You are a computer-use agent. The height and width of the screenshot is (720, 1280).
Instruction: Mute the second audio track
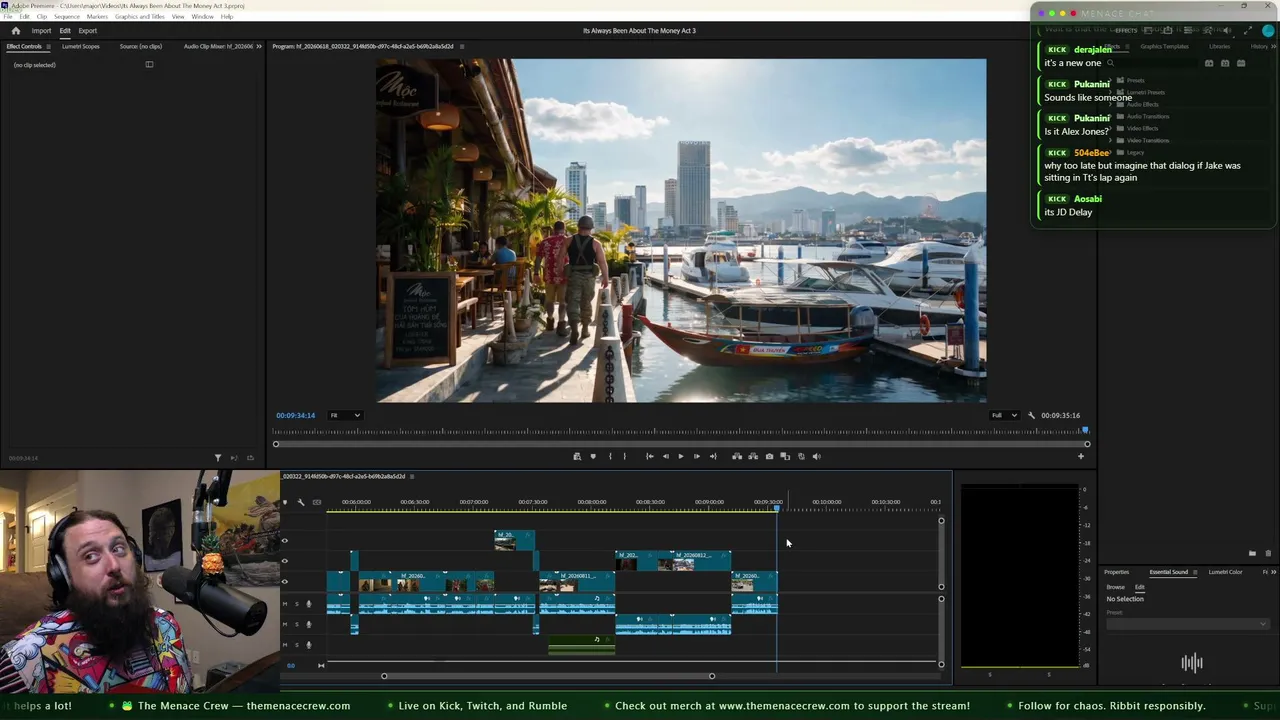tap(285, 624)
